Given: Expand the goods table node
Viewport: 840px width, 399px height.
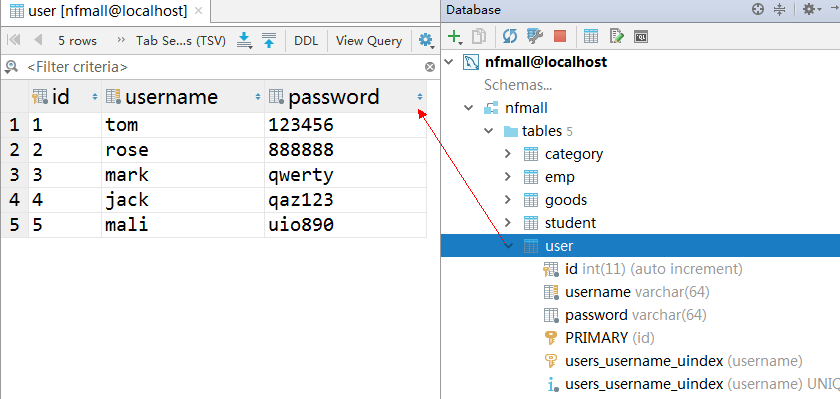Looking at the screenshot, I should (x=508, y=200).
